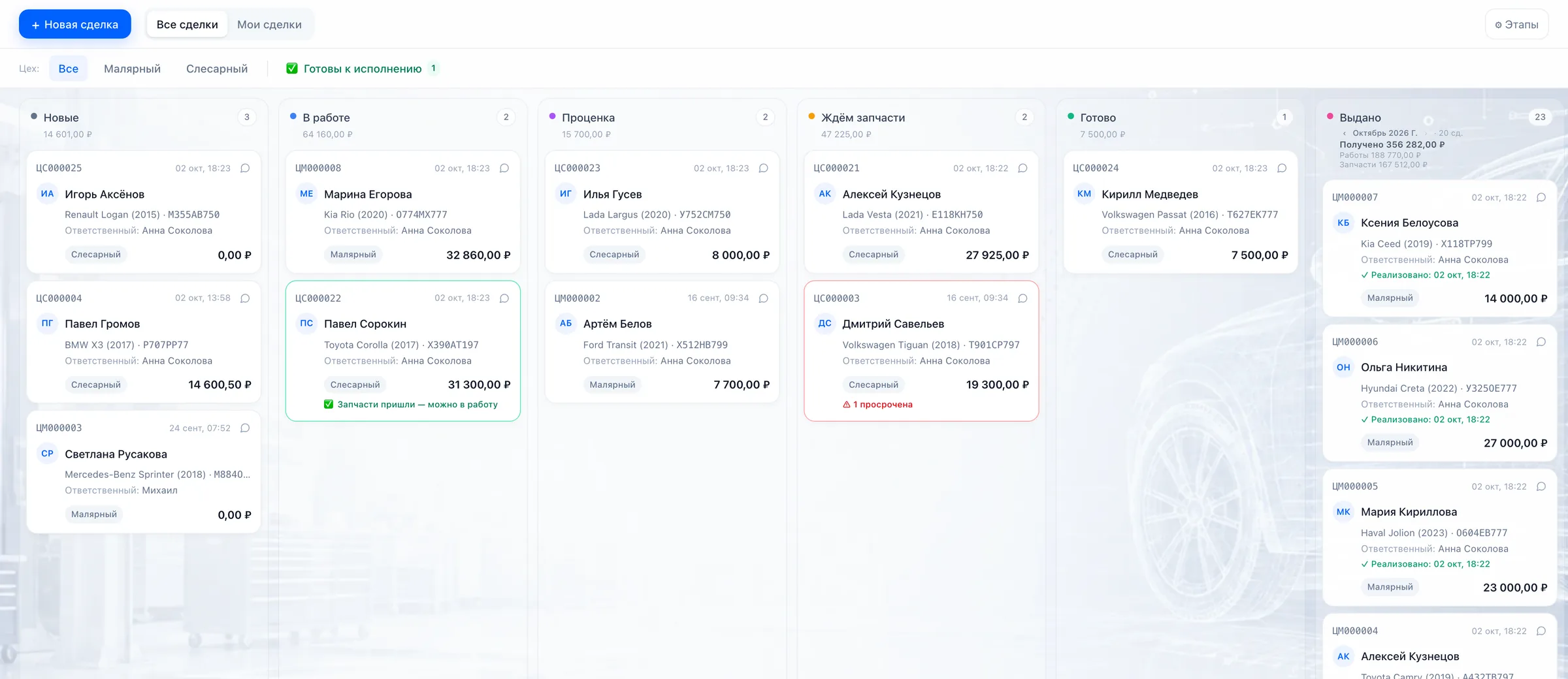Open comments on deal ЦС000025

(245, 168)
